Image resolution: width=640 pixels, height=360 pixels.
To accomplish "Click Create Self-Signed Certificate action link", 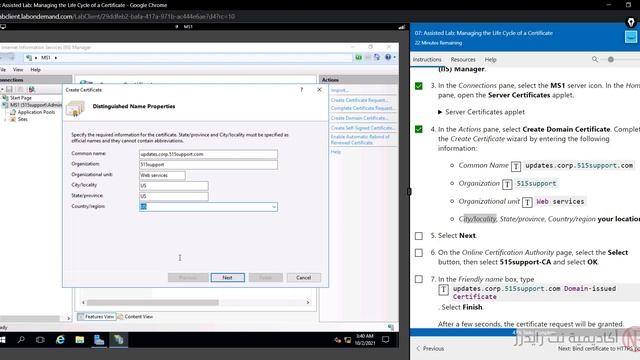I will (362, 128).
